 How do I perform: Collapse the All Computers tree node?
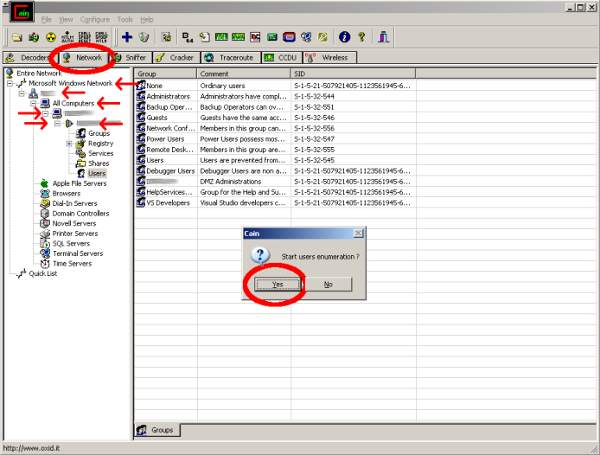pyautogui.click(x=33, y=103)
